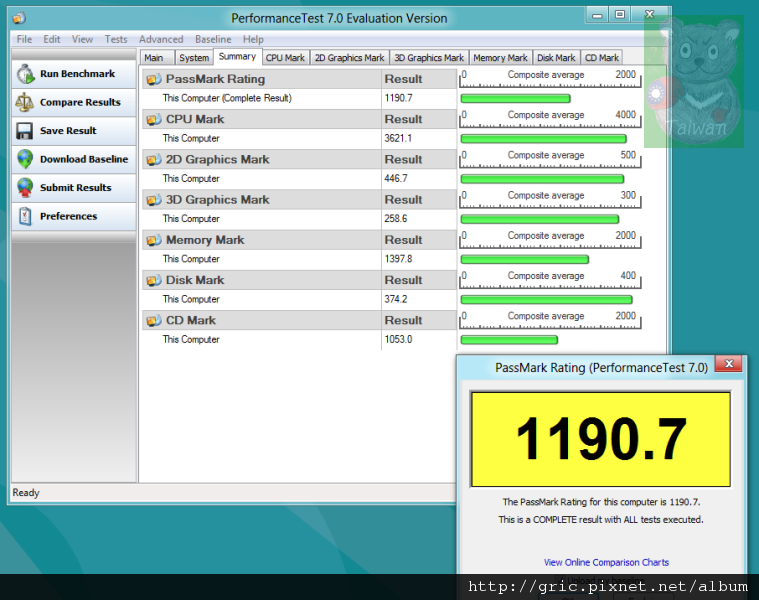Click the 2D Graphics Mark row icon
The width and height of the screenshot is (759, 600).
coord(154,160)
